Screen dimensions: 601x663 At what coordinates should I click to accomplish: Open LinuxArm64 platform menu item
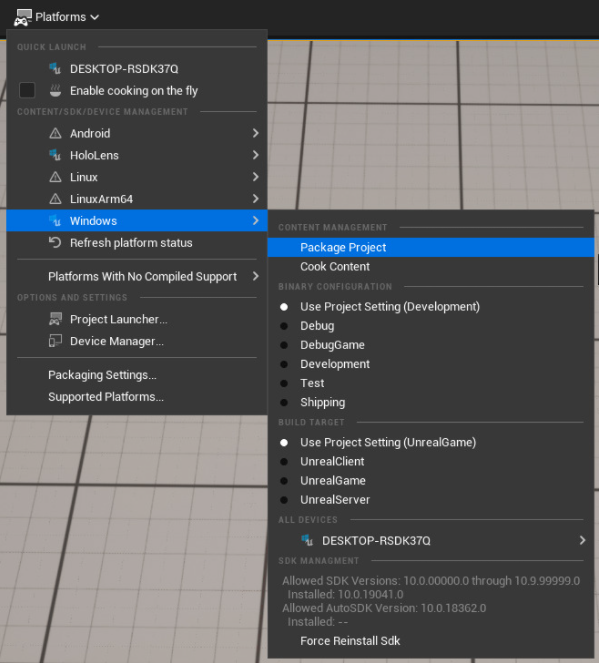point(137,199)
